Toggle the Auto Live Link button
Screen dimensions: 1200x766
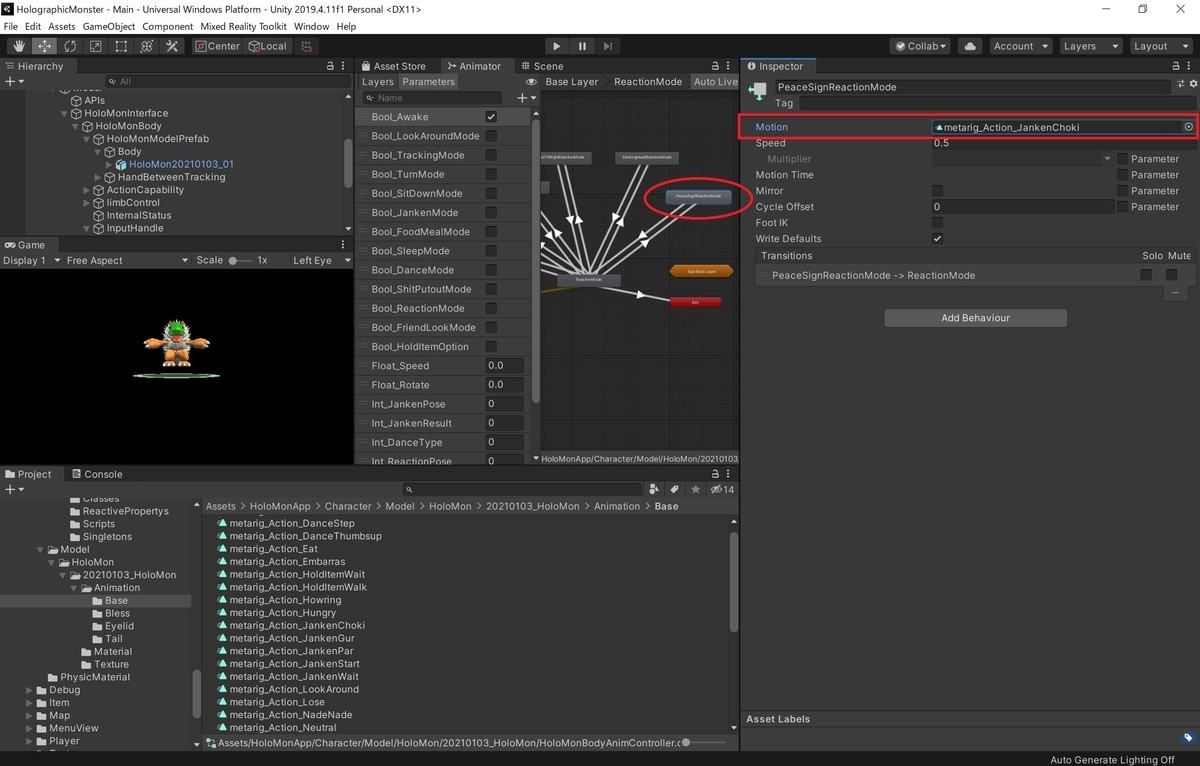[715, 82]
